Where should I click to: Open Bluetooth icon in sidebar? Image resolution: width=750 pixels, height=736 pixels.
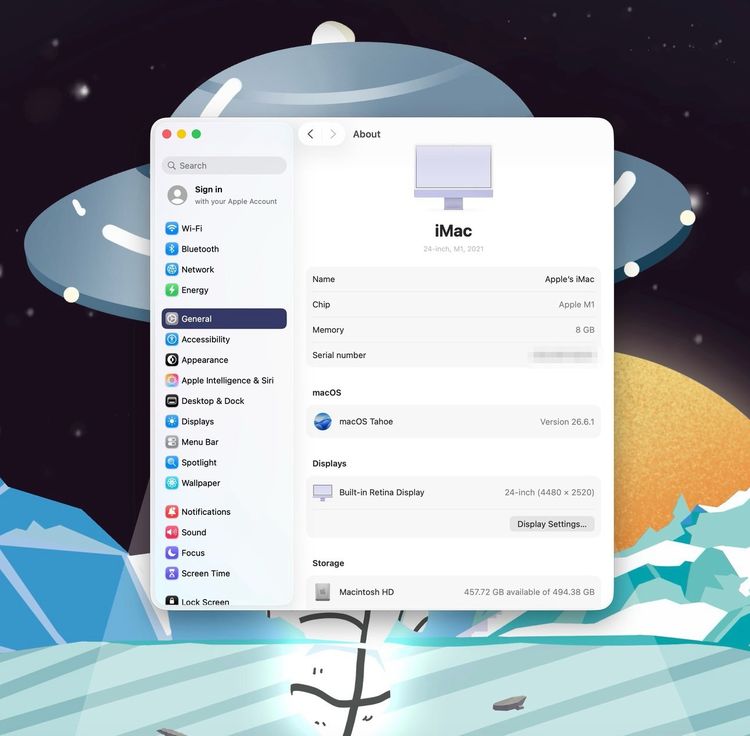tap(172, 249)
